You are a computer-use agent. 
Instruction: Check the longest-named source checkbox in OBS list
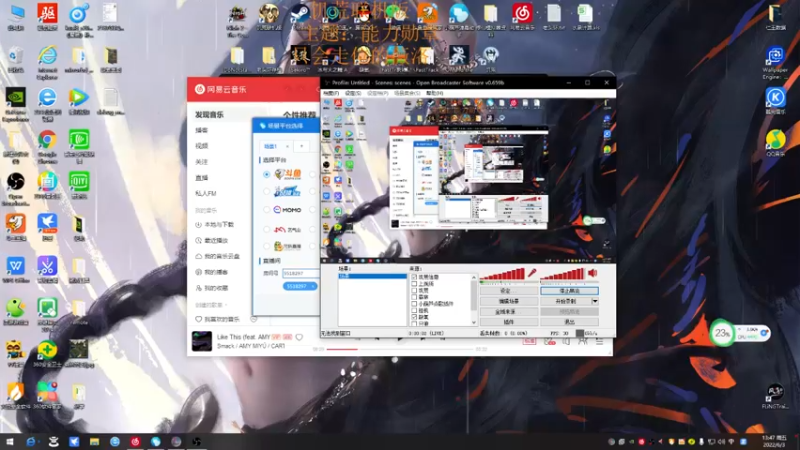[x=414, y=304]
